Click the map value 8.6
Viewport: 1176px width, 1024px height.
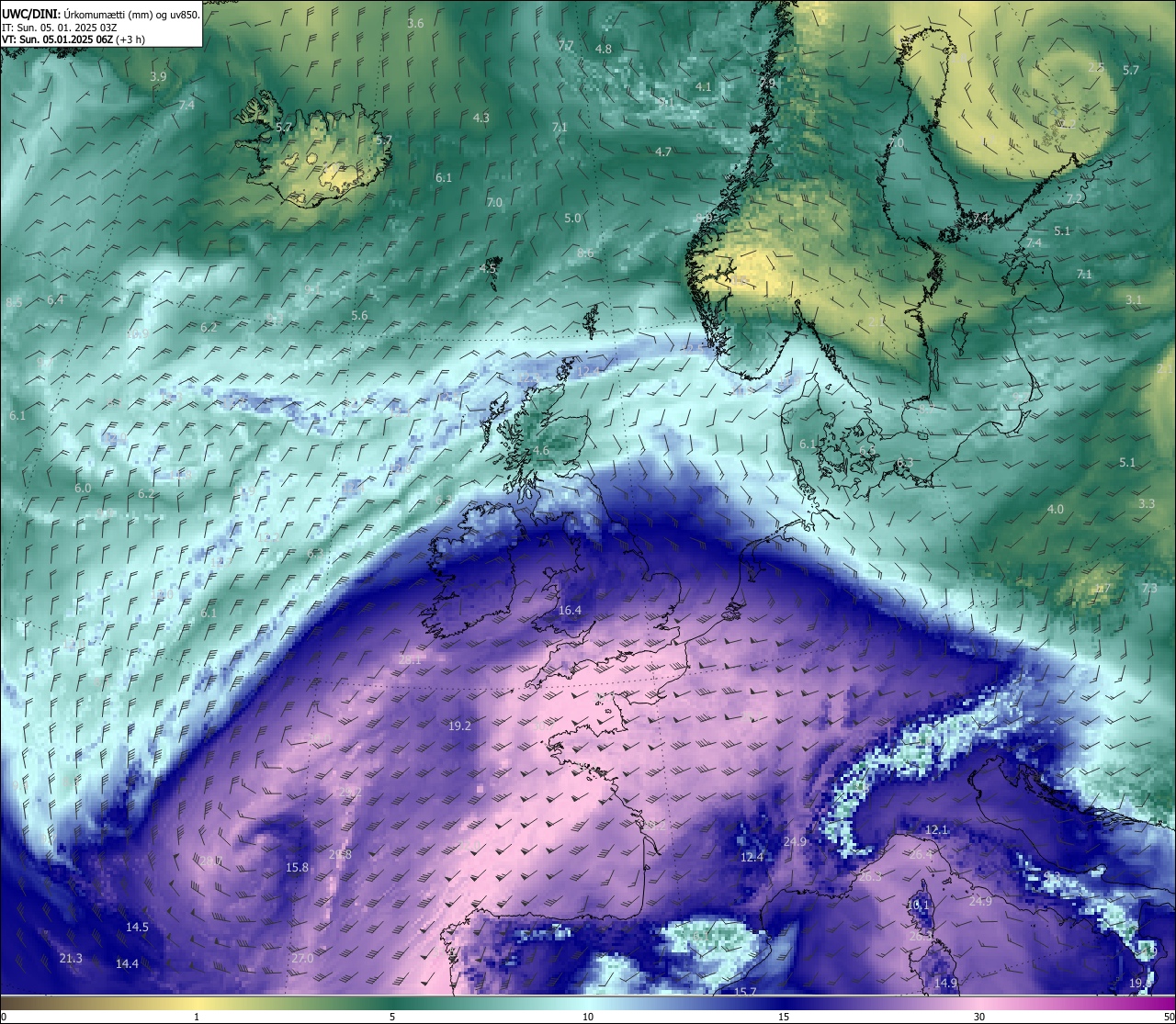point(585,253)
